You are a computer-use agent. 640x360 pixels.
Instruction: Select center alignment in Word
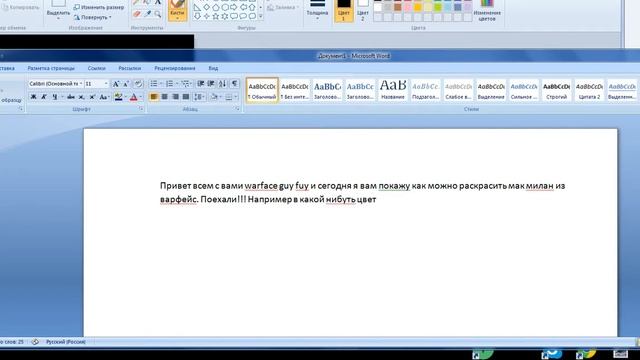164,97
